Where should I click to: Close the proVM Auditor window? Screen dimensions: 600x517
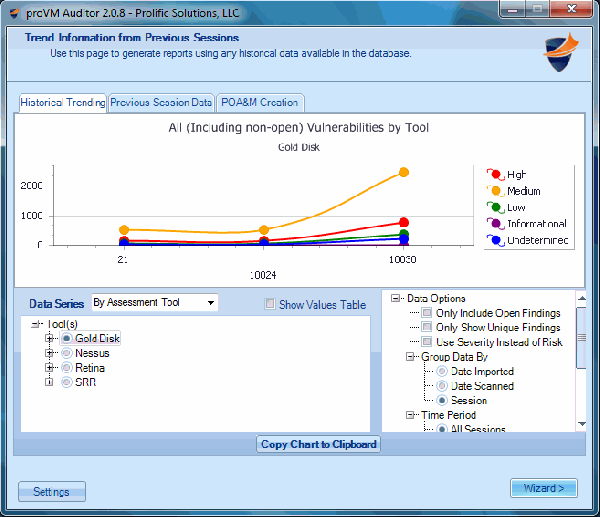click(571, 9)
